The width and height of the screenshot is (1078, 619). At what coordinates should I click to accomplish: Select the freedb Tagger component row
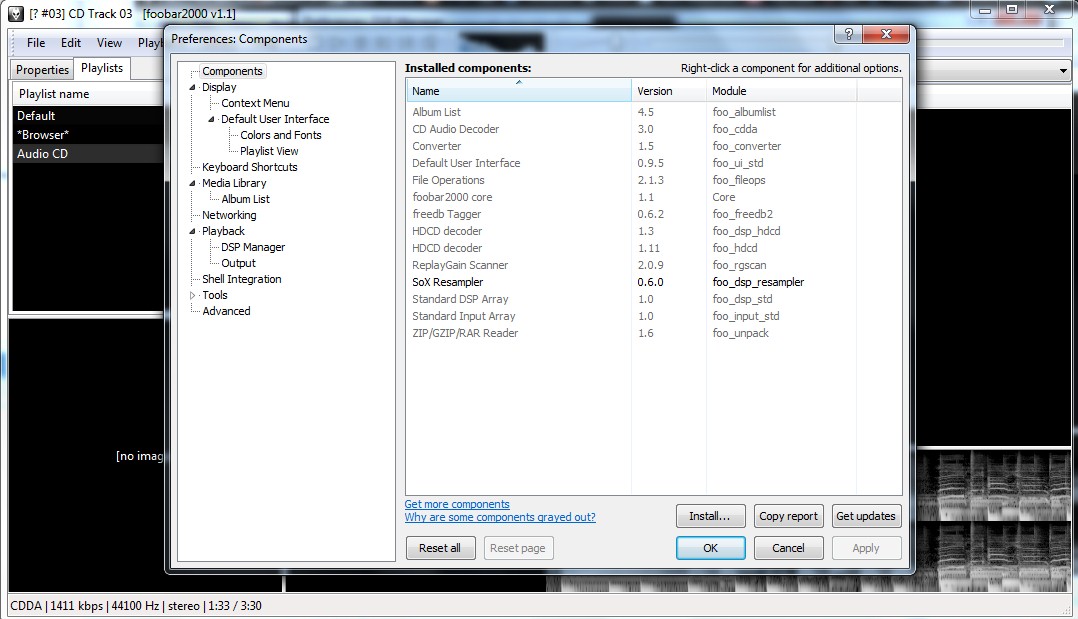653,214
